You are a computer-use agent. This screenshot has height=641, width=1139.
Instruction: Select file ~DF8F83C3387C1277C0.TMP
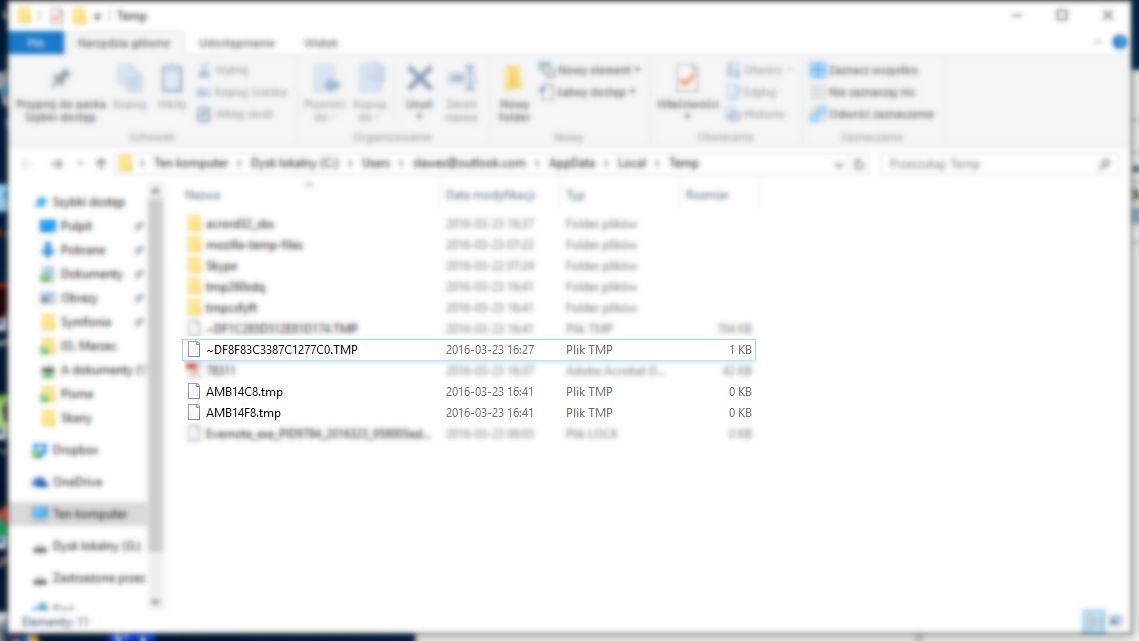[469, 350]
